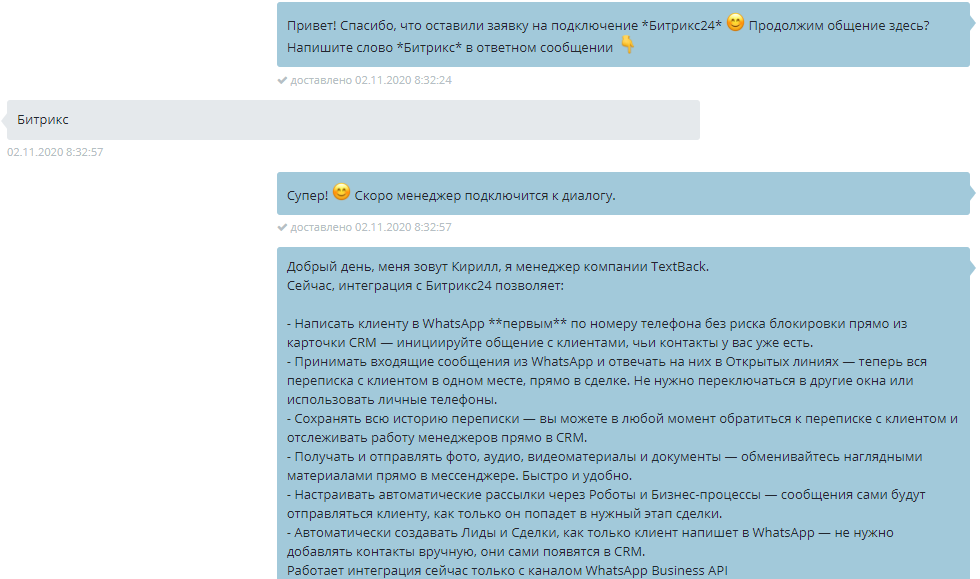The height and width of the screenshot is (579, 980).
Task: Click the line Сейчас, интеграция с Битрикс24 позволяет
Action: pos(425,286)
